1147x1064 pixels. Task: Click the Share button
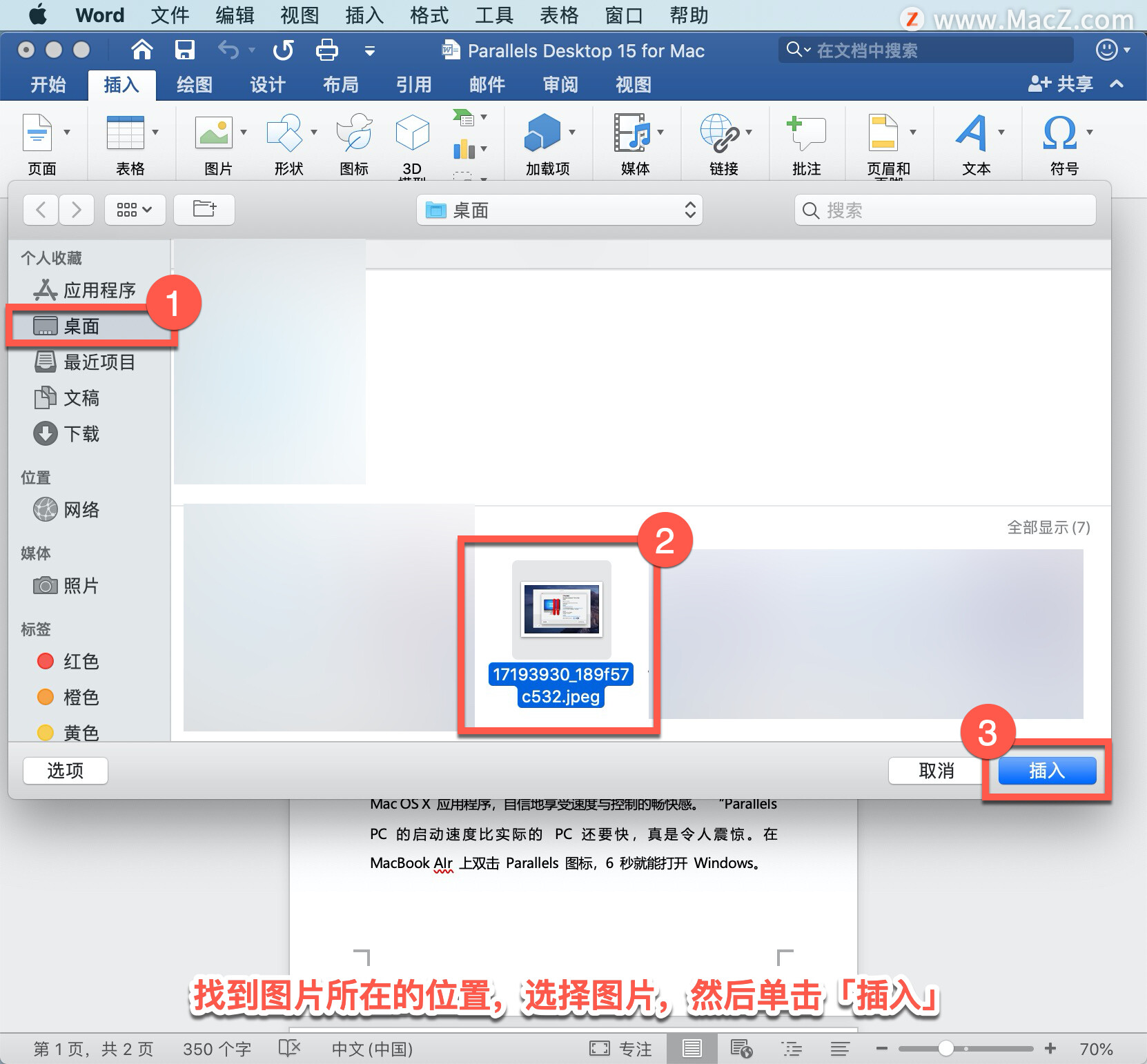[1061, 84]
